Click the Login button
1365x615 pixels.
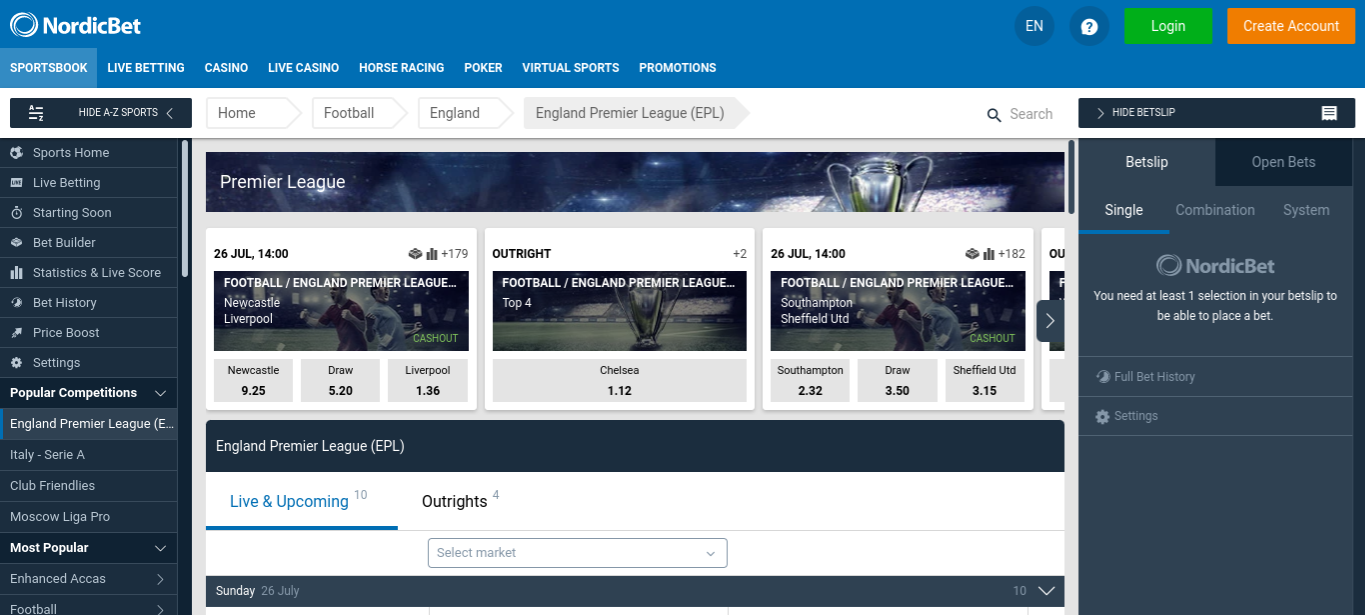(x=1168, y=26)
